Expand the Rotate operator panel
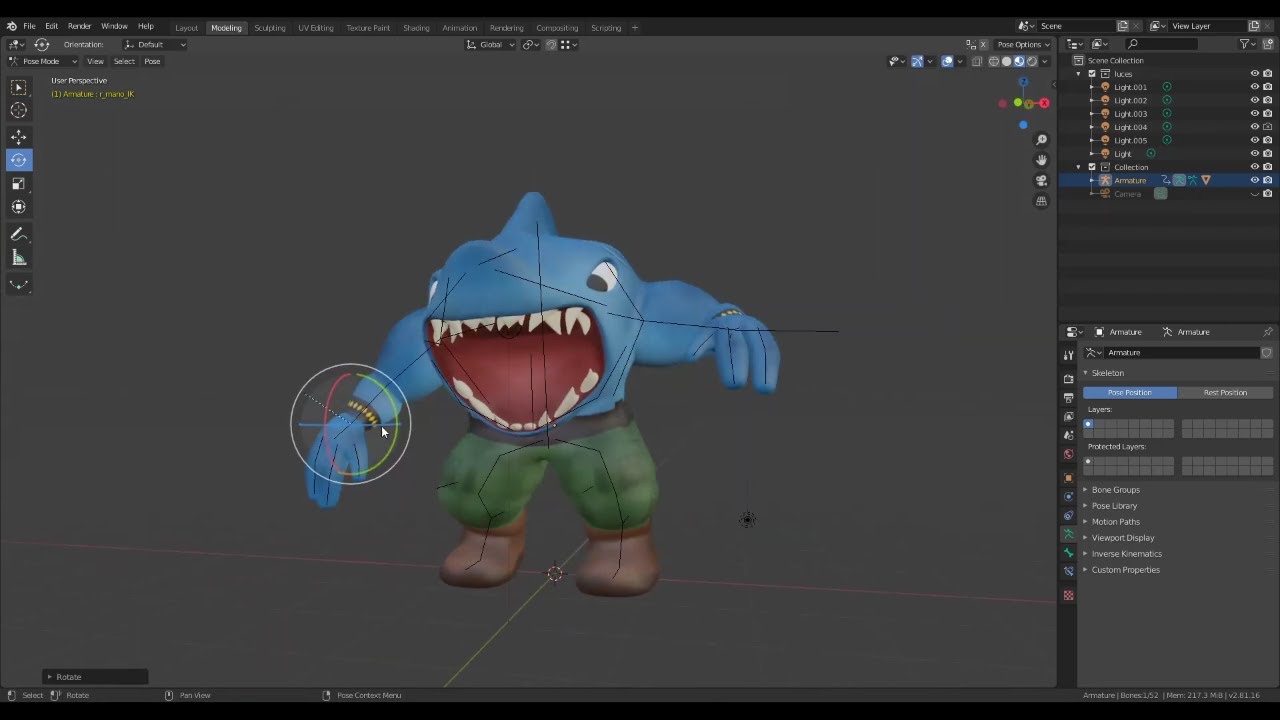Screen dimensions: 1280x720 tap(95, 677)
